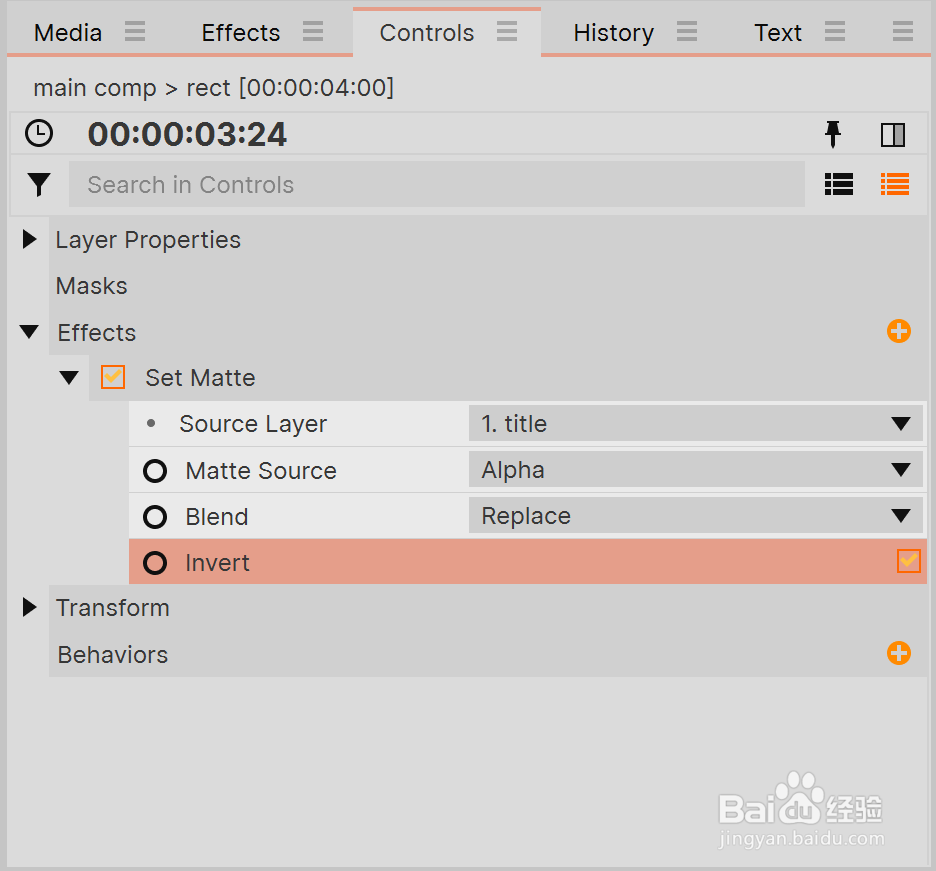The height and width of the screenshot is (871, 936).
Task: Add a new effect with plus icon
Action: click(898, 331)
